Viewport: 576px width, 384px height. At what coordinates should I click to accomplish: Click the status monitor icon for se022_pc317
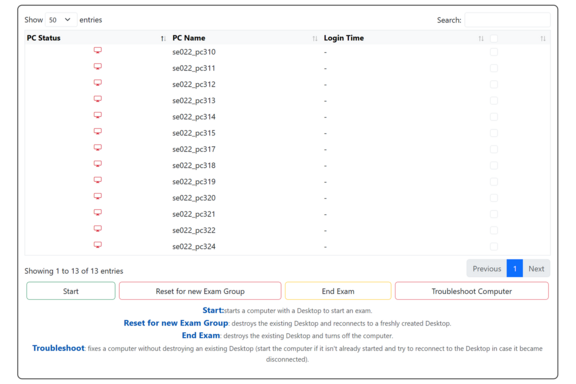pos(98,147)
